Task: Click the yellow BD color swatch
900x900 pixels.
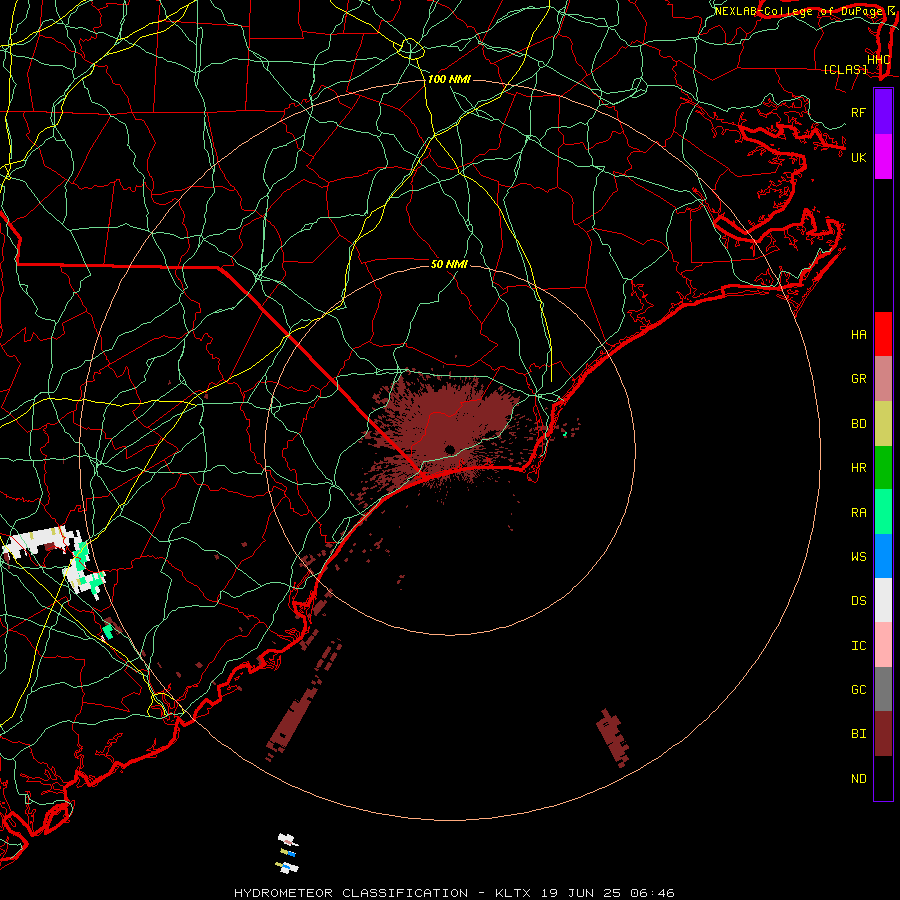Action: tap(883, 423)
